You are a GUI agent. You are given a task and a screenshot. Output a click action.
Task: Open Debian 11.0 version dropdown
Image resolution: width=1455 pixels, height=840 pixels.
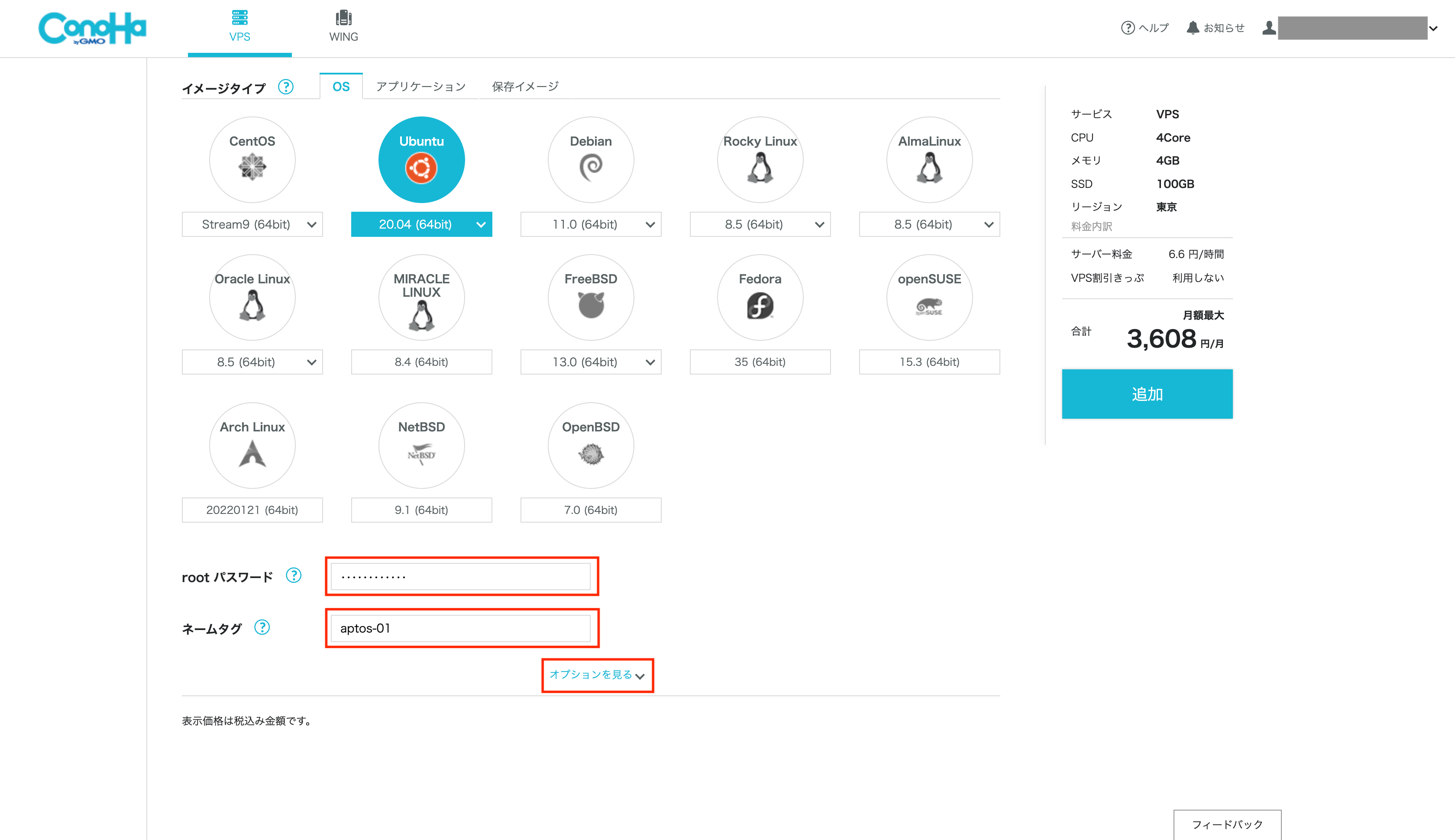point(591,224)
